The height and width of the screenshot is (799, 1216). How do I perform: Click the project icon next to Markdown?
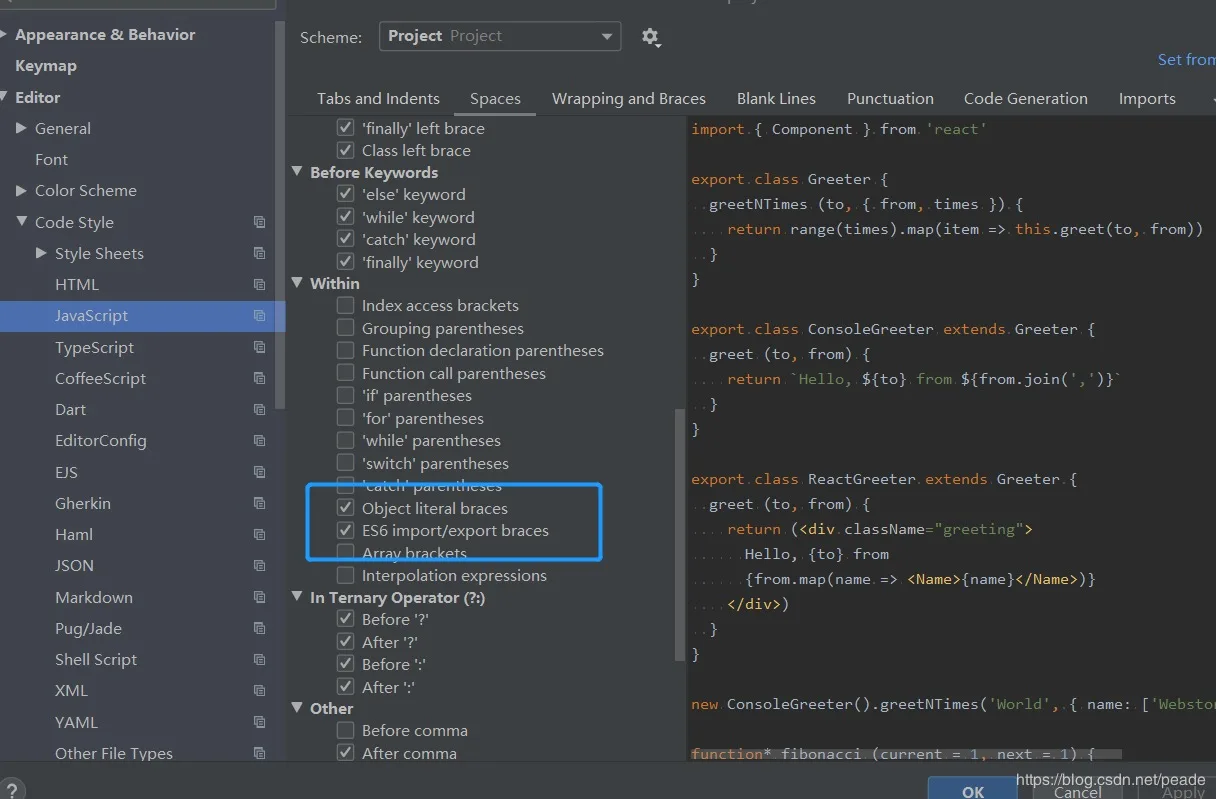259,597
